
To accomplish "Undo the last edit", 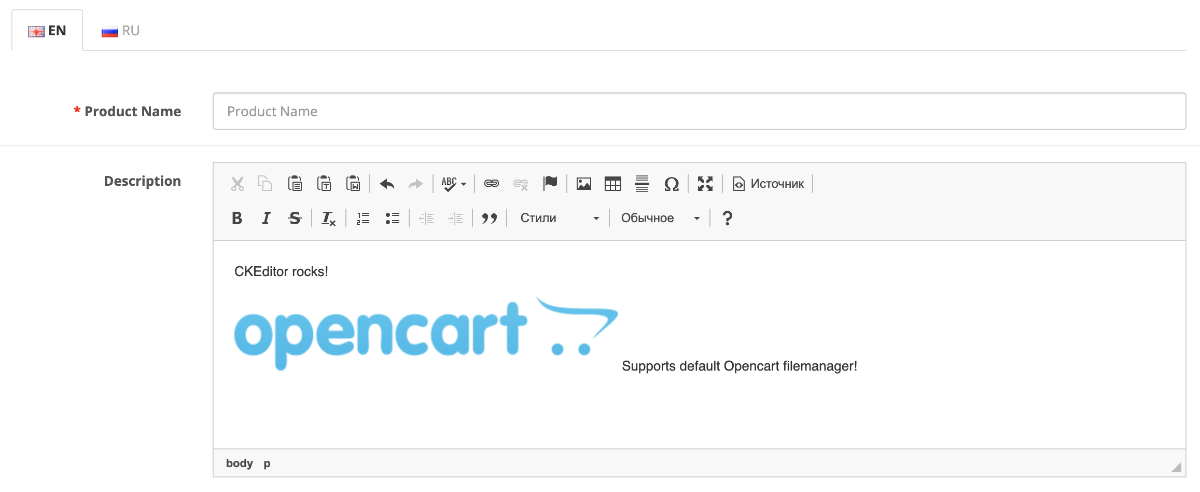I will (387, 184).
